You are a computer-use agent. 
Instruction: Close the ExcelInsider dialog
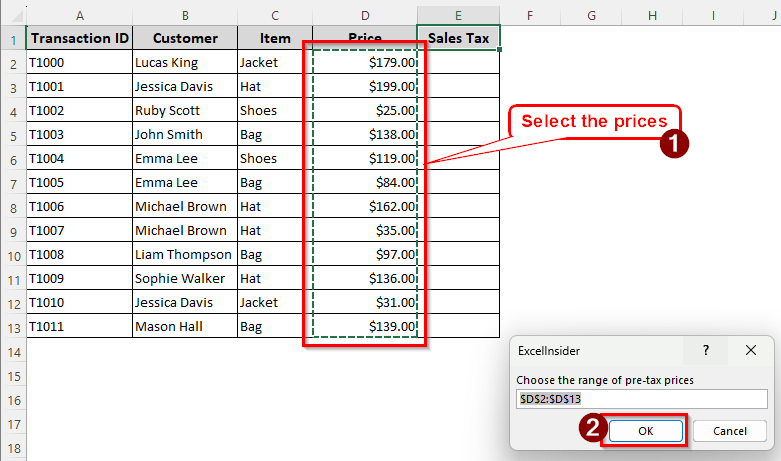point(751,350)
